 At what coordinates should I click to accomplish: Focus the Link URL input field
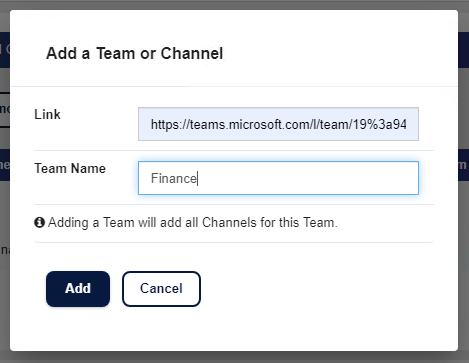click(278, 124)
